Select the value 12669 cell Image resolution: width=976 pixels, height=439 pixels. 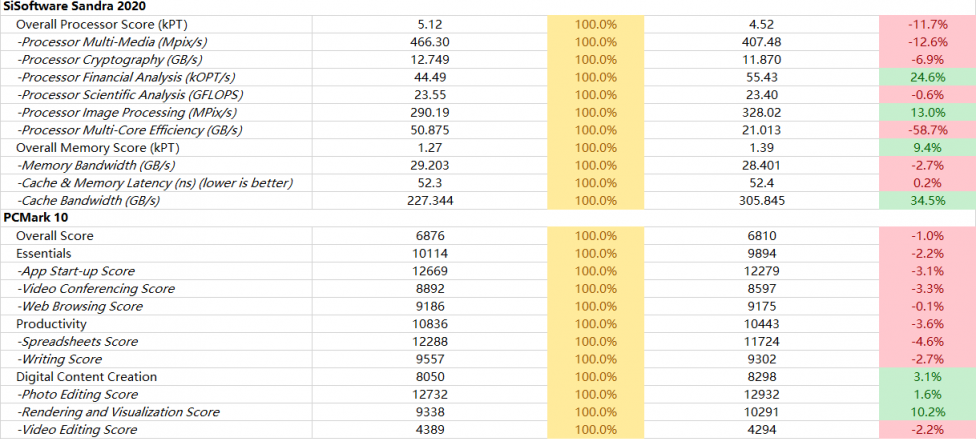[x=430, y=271]
